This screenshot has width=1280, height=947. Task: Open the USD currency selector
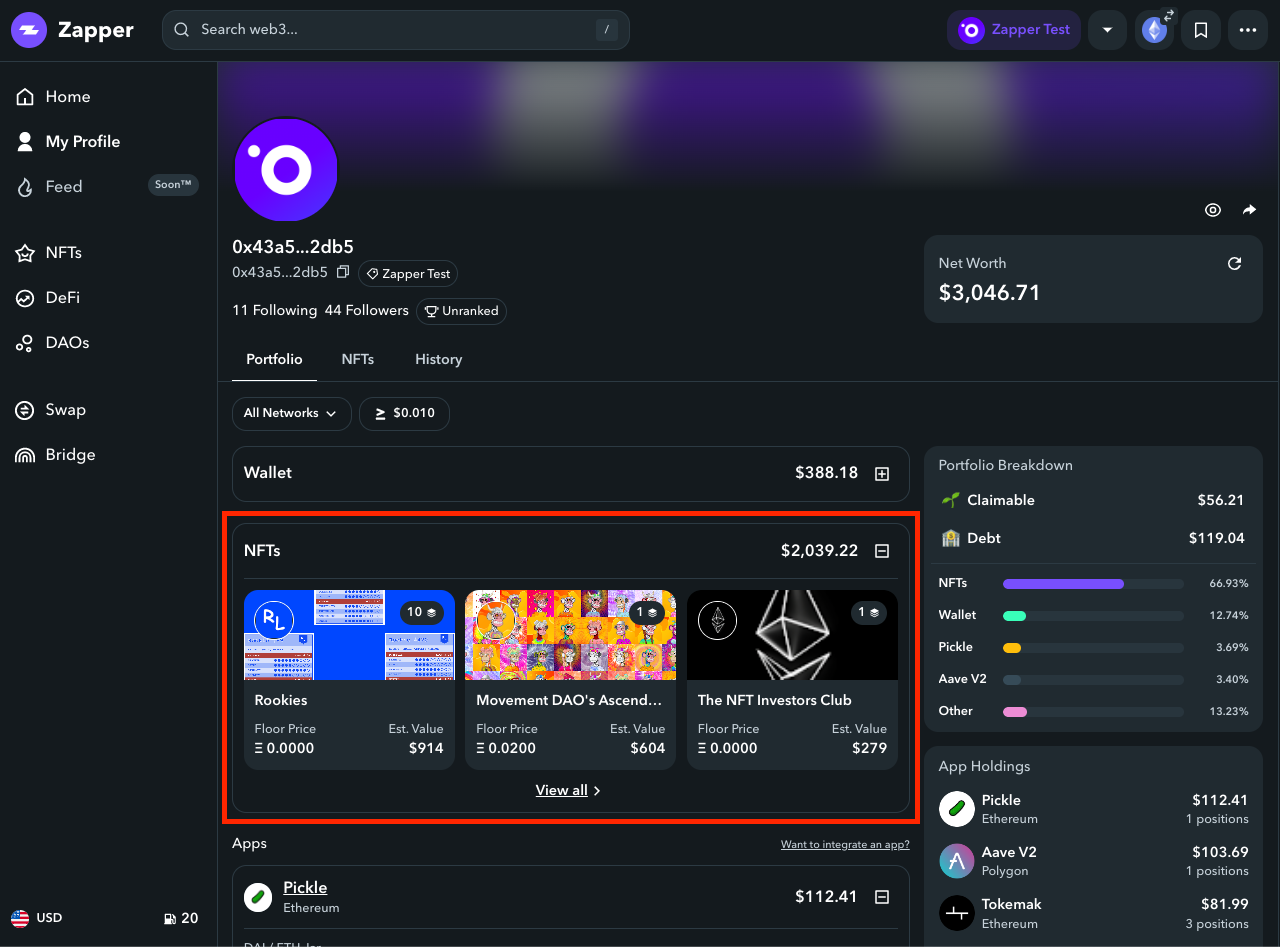point(37,918)
